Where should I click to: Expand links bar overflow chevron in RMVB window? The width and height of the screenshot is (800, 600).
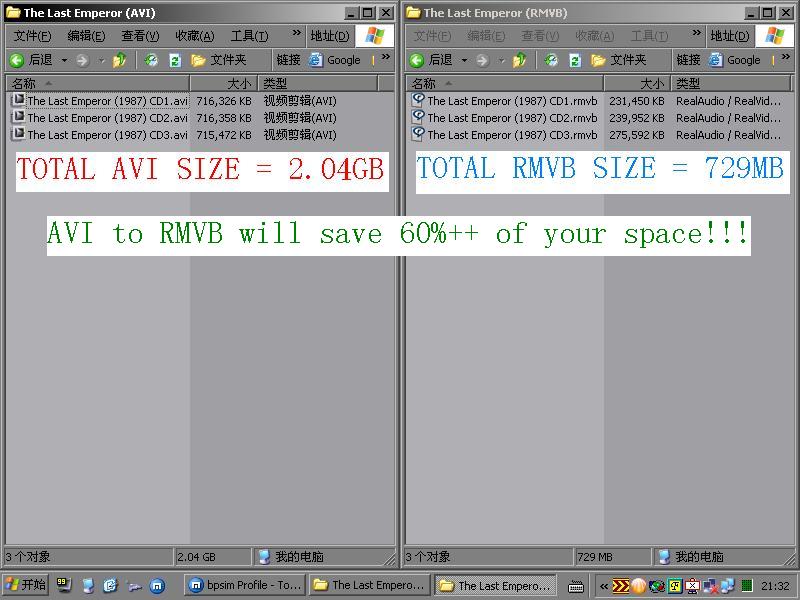point(786,57)
